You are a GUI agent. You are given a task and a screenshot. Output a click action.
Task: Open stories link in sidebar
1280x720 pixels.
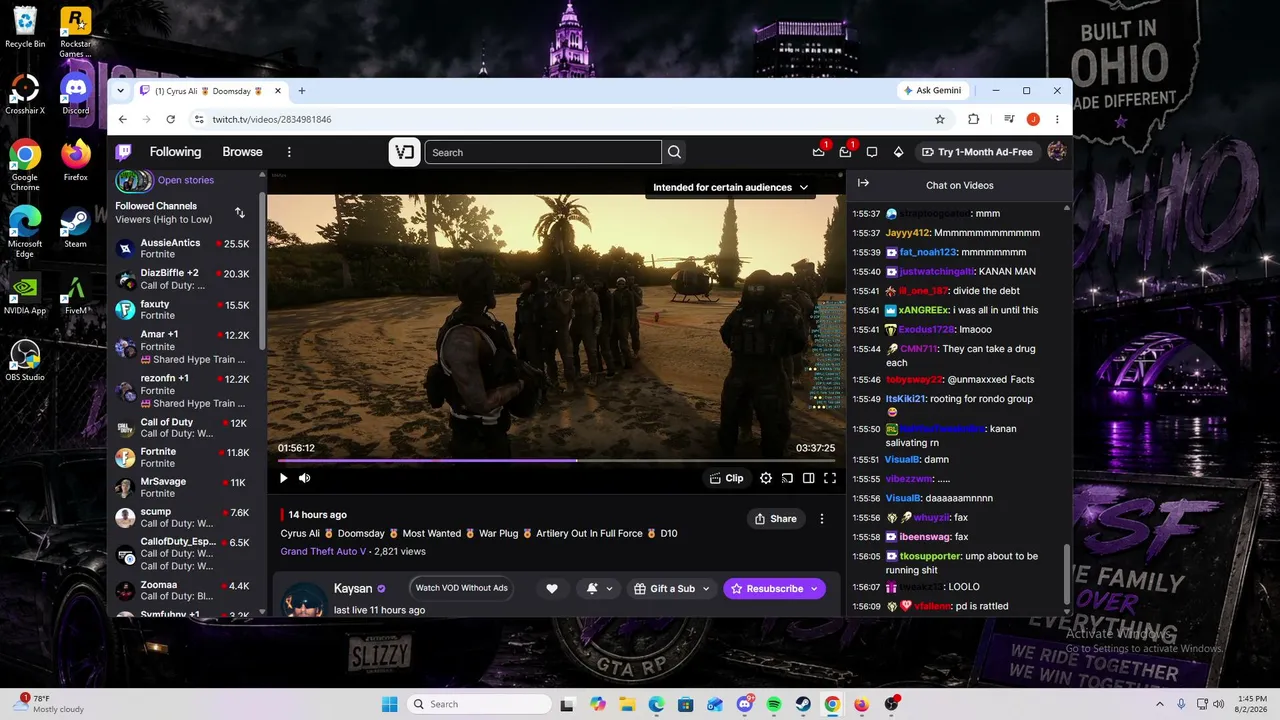coord(186,180)
